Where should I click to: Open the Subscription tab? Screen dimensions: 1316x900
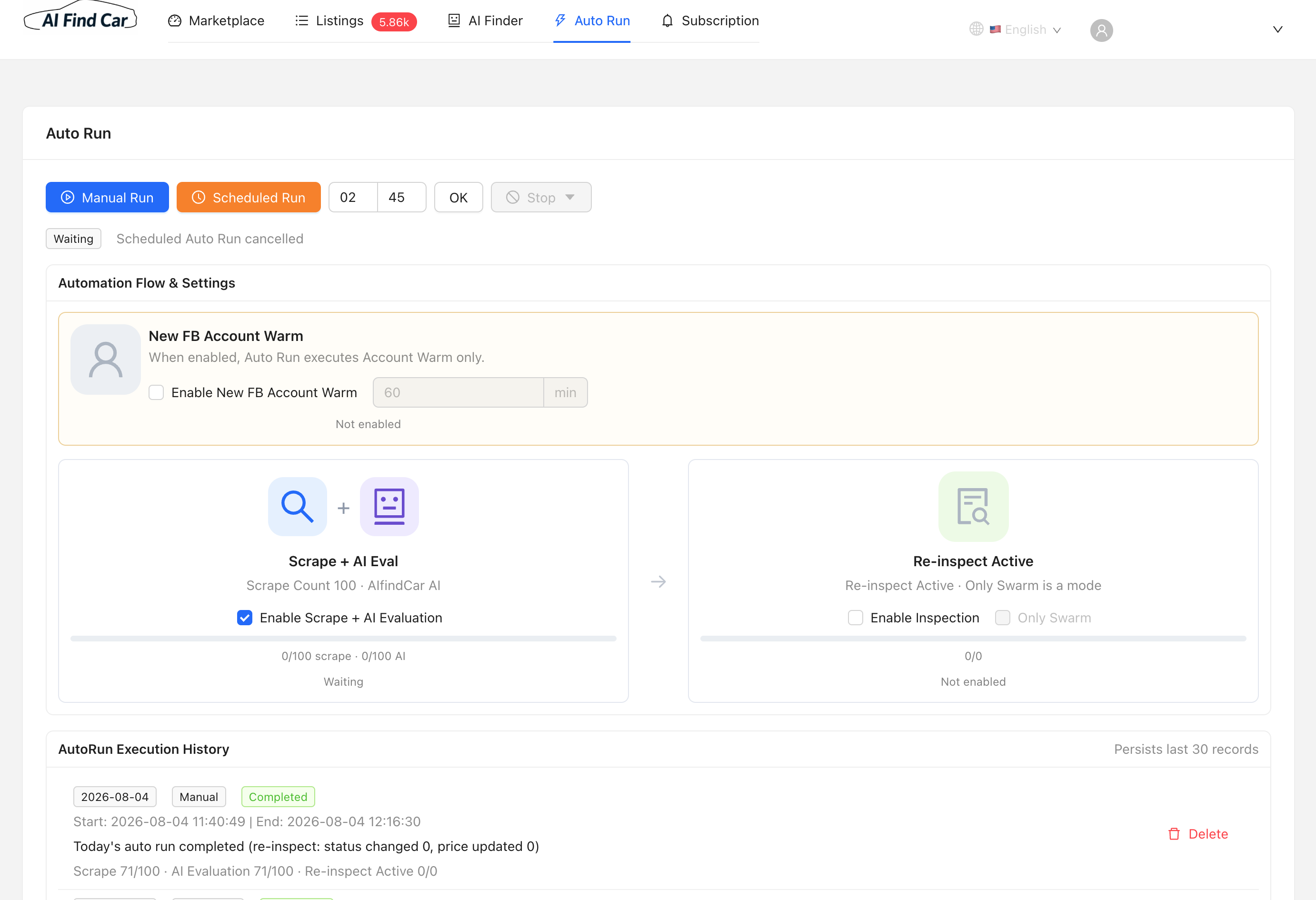click(710, 21)
